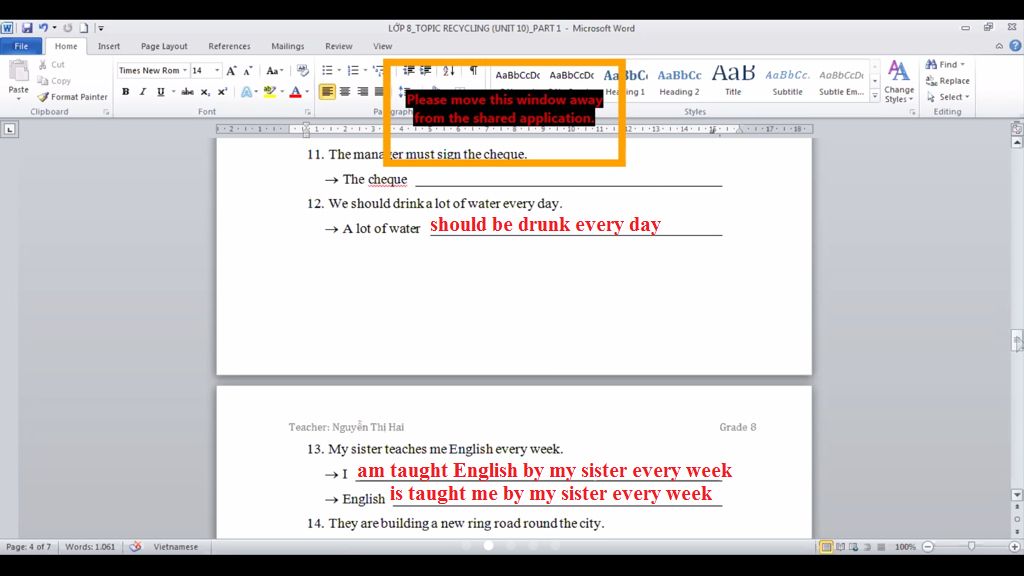1024x576 pixels.
Task: Minimize the ribbon
Action: (999, 46)
